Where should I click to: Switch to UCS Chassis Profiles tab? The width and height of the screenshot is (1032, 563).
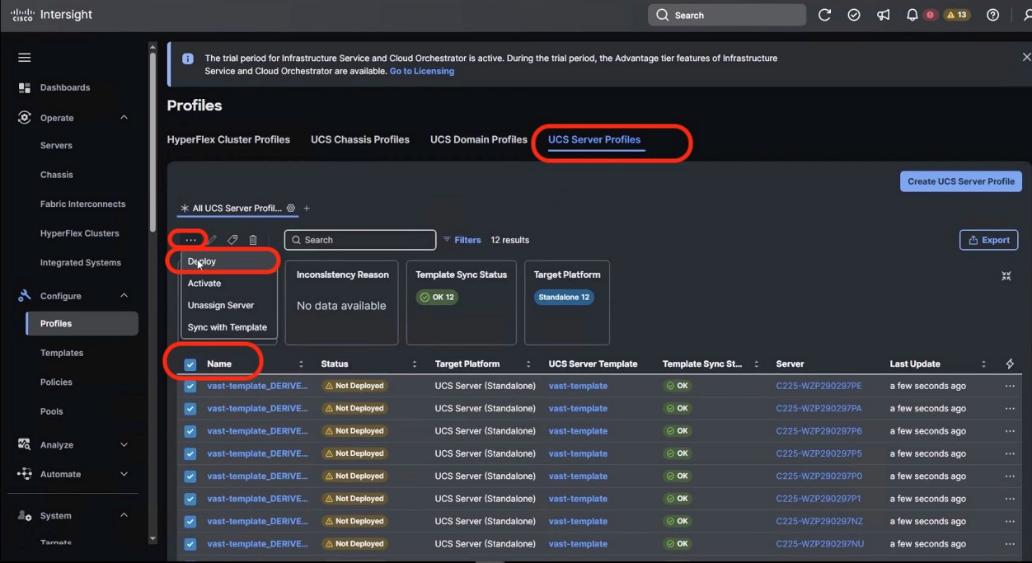pos(360,140)
